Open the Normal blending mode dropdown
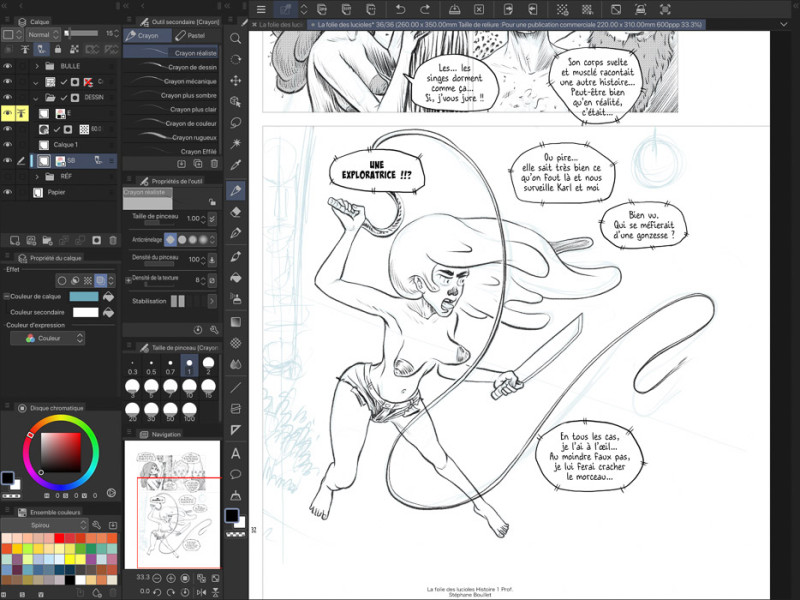The height and width of the screenshot is (600, 800). [42, 34]
